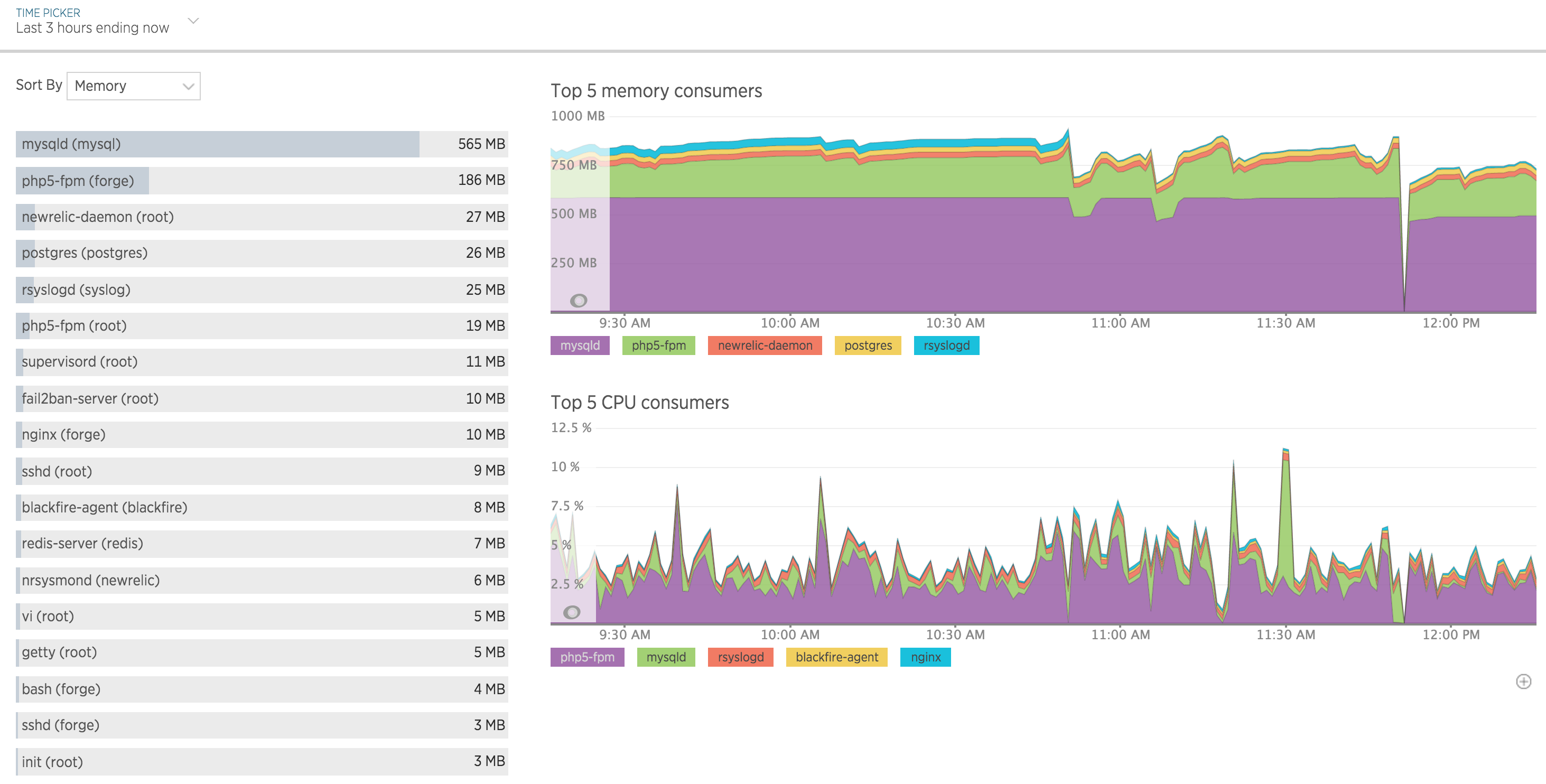Open the Time Picker dropdown

tap(107, 22)
